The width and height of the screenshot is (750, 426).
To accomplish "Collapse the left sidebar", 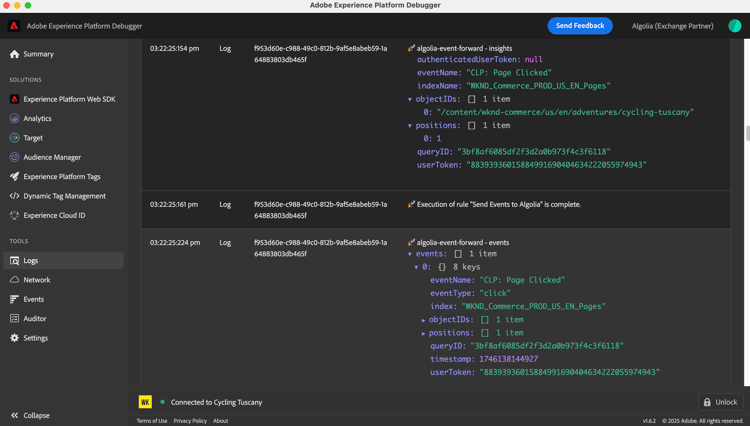I will [30, 415].
